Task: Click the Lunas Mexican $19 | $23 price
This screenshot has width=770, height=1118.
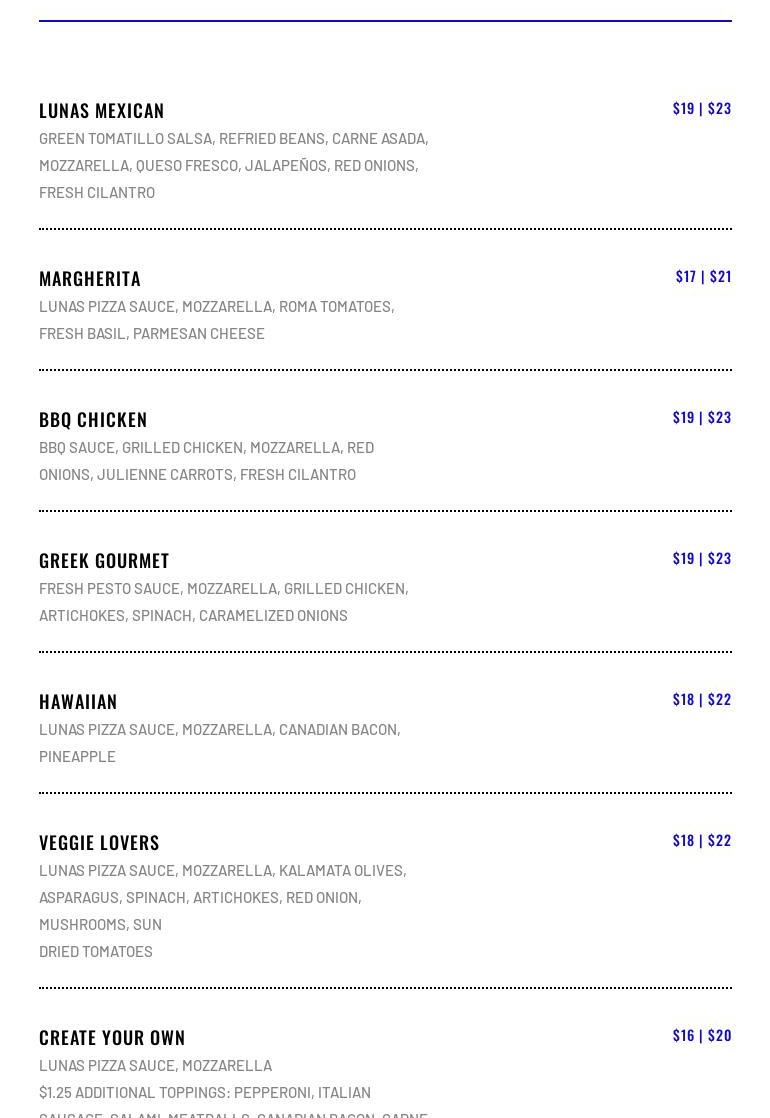Action: pyautogui.click(x=702, y=108)
